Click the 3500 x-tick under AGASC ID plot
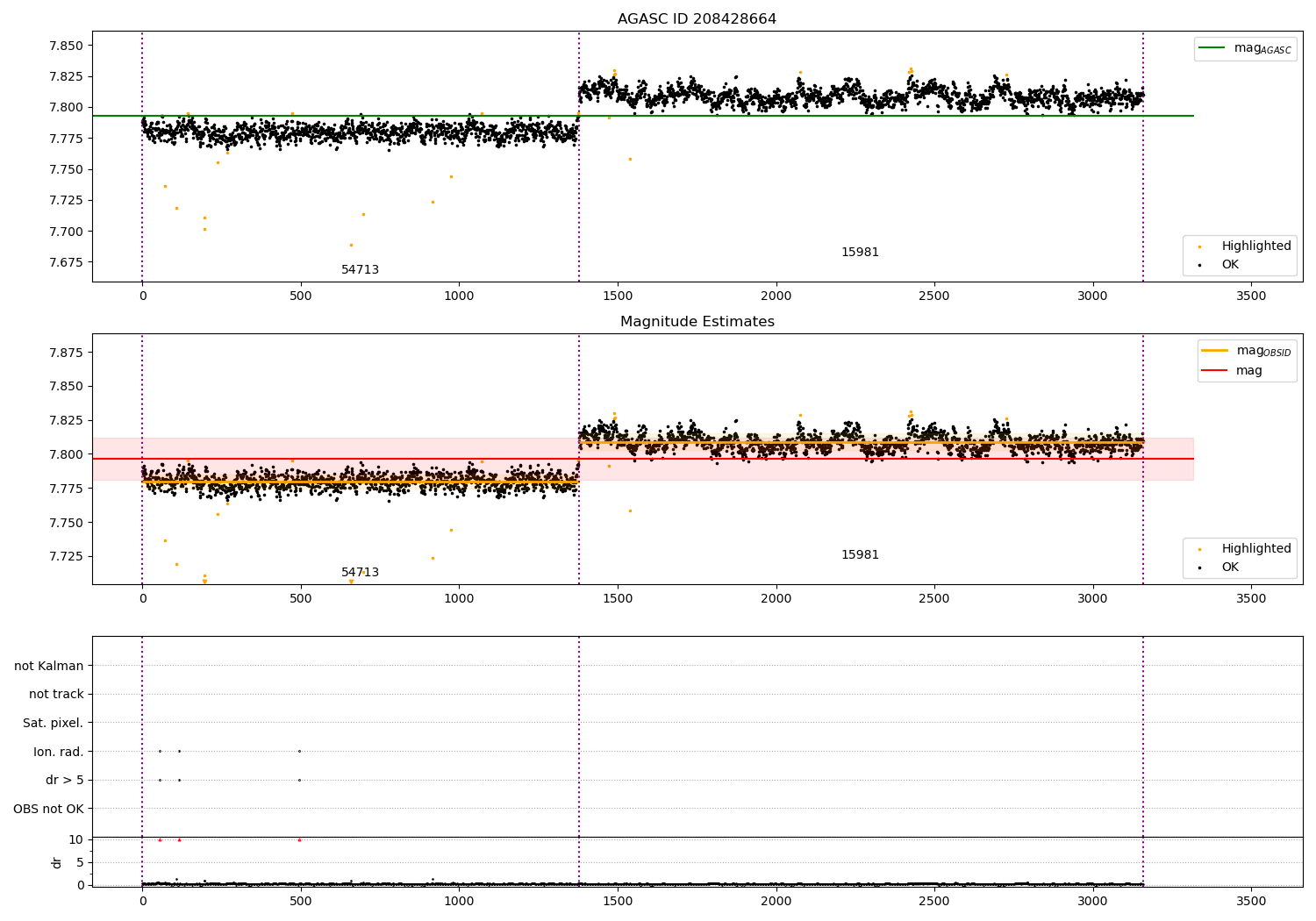The height and width of the screenshot is (921, 1316). coord(1251,296)
